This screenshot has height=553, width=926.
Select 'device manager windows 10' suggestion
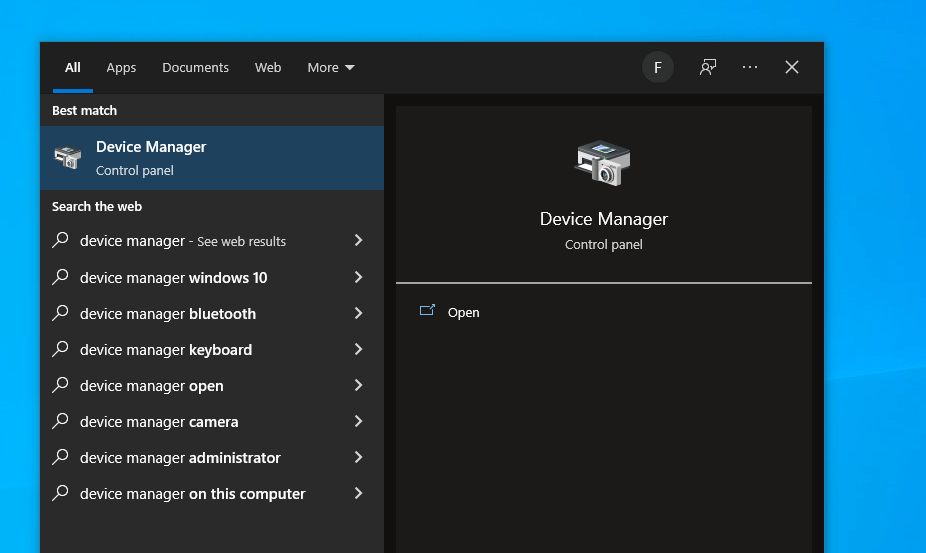(x=212, y=277)
